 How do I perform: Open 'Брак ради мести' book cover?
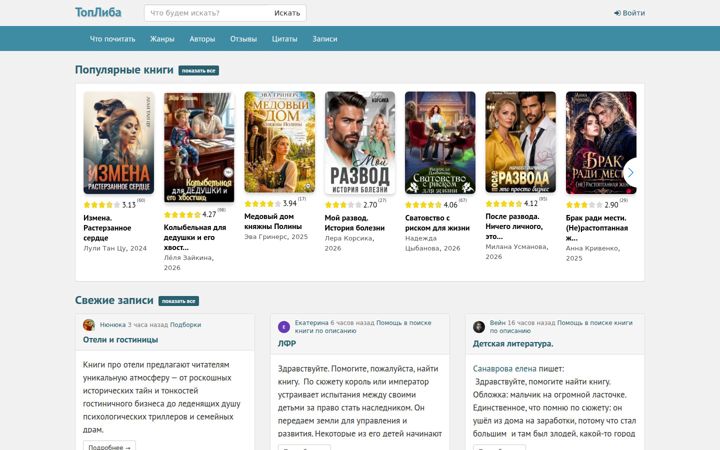point(601,143)
